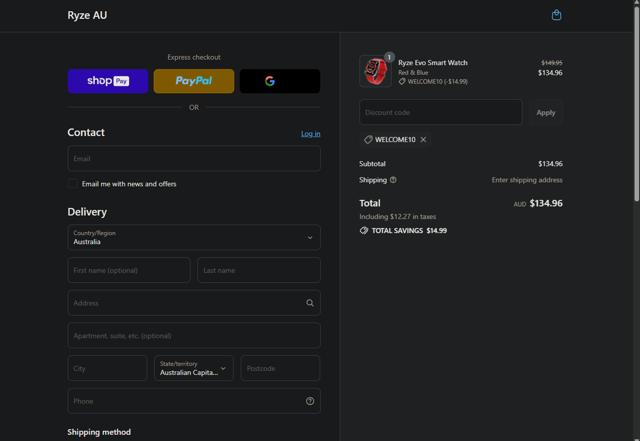Focus the Last name field

click(259, 270)
